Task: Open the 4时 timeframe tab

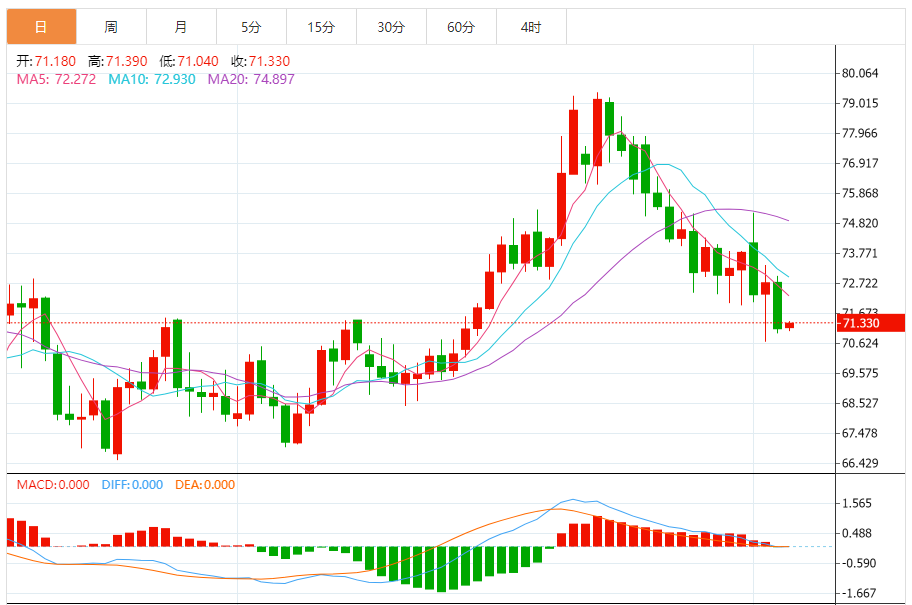Action: point(531,27)
